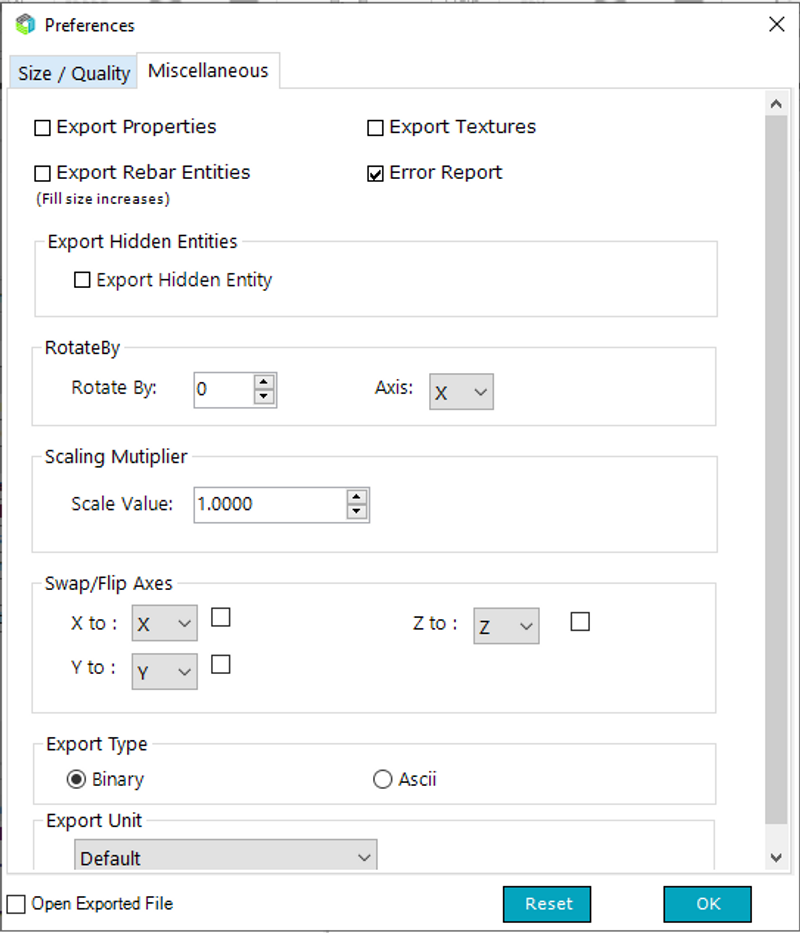Decrease the Rotate By value with the down arrow

point(264,397)
